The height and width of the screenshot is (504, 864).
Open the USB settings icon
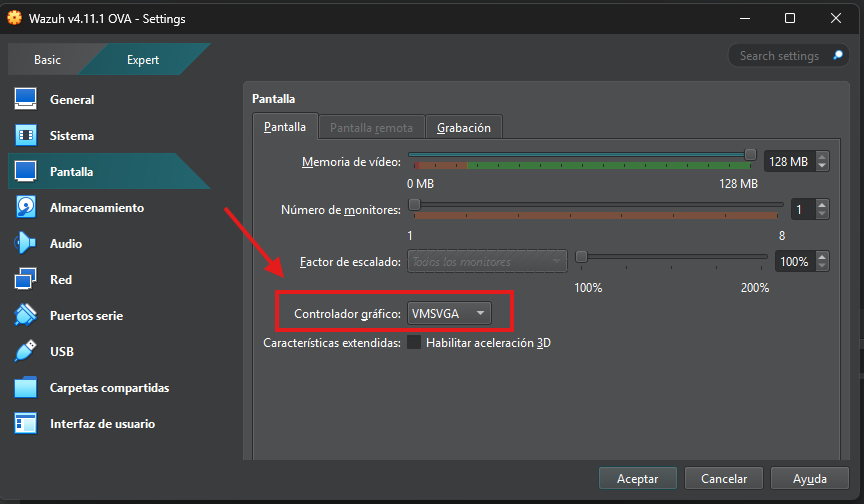(26, 352)
